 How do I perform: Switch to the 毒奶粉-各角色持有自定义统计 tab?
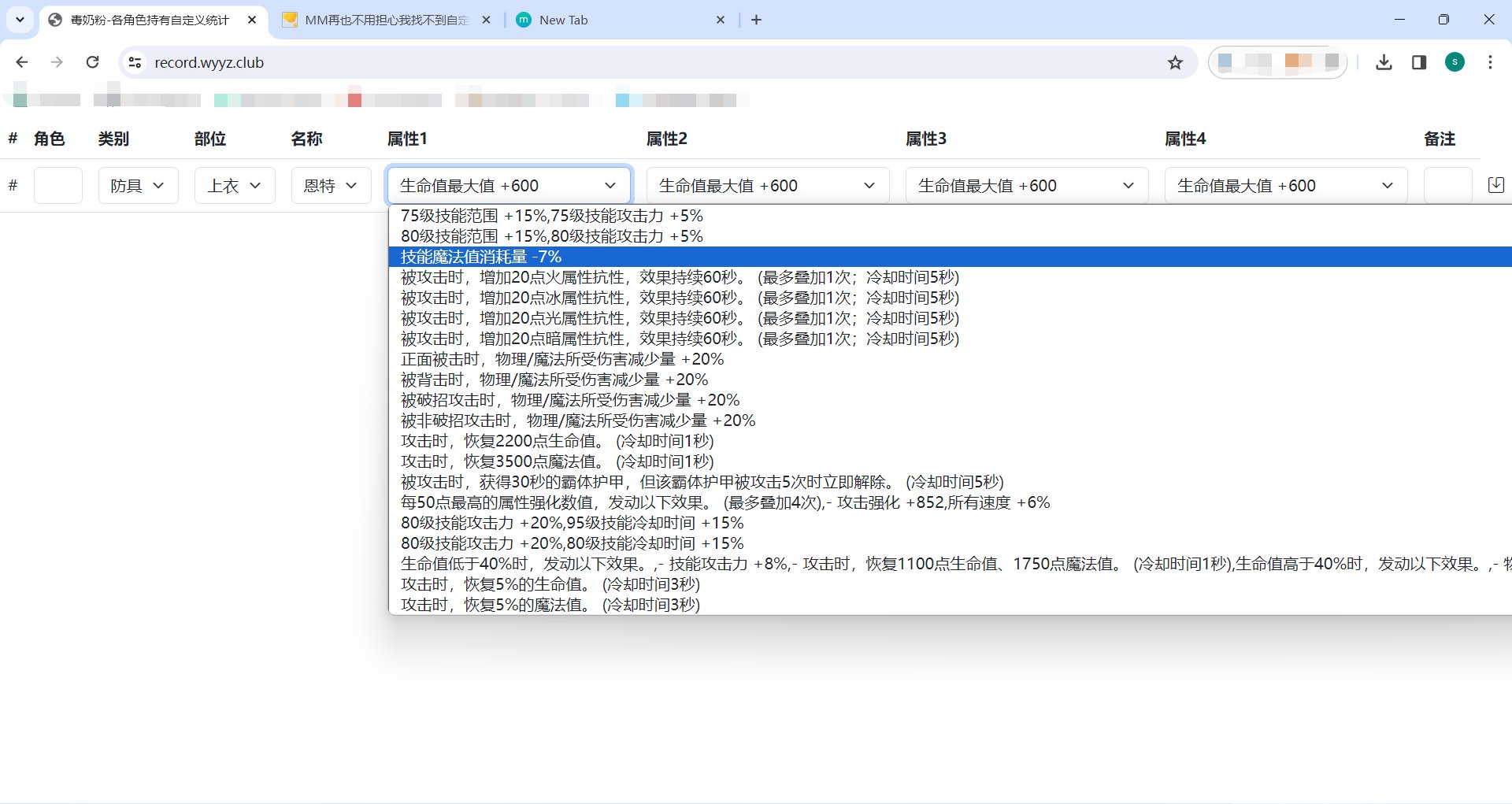[152, 20]
